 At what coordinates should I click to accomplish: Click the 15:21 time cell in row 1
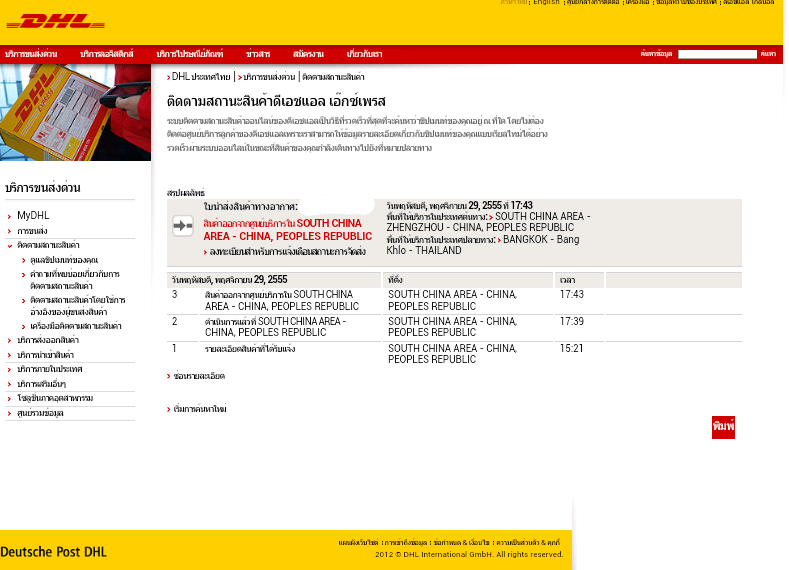click(x=572, y=348)
